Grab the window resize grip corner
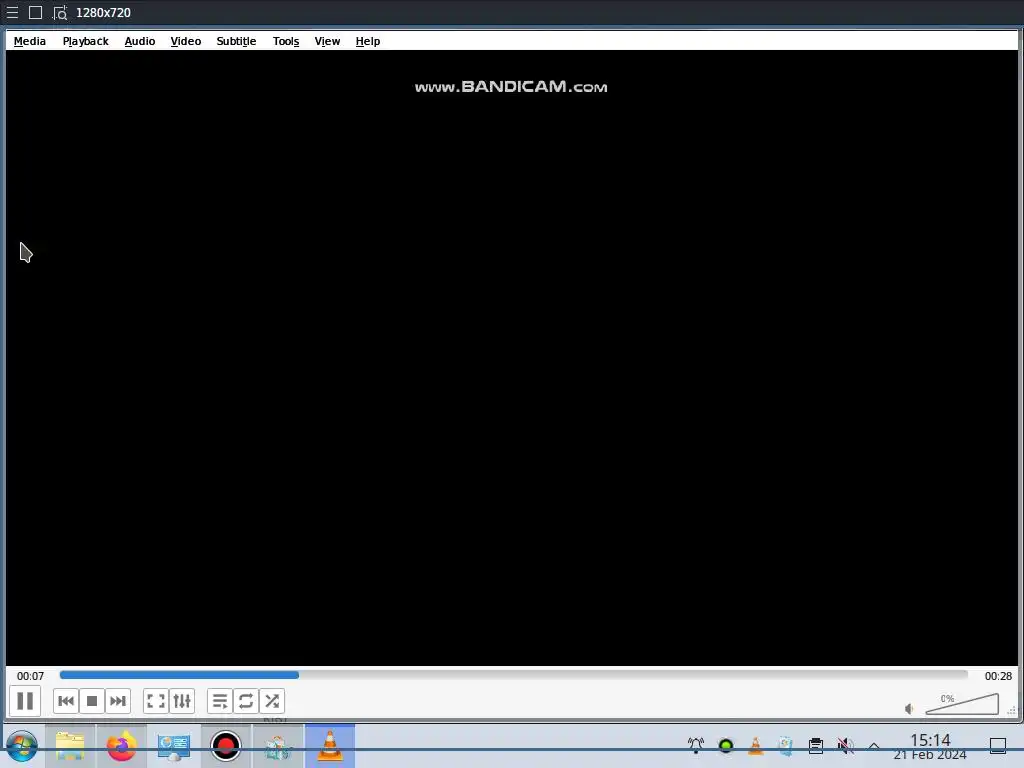The width and height of the screenshot is (1024, 768). 1012,711
